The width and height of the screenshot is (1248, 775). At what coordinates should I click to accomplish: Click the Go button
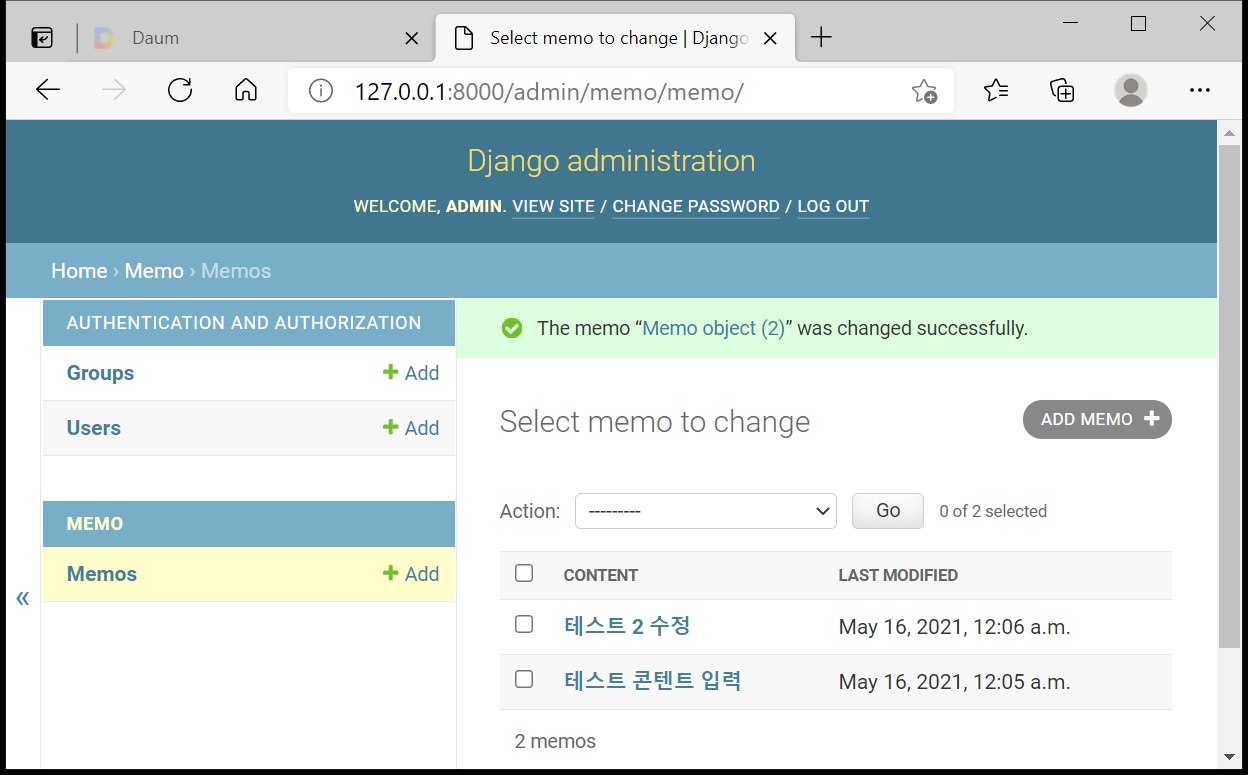888,511
